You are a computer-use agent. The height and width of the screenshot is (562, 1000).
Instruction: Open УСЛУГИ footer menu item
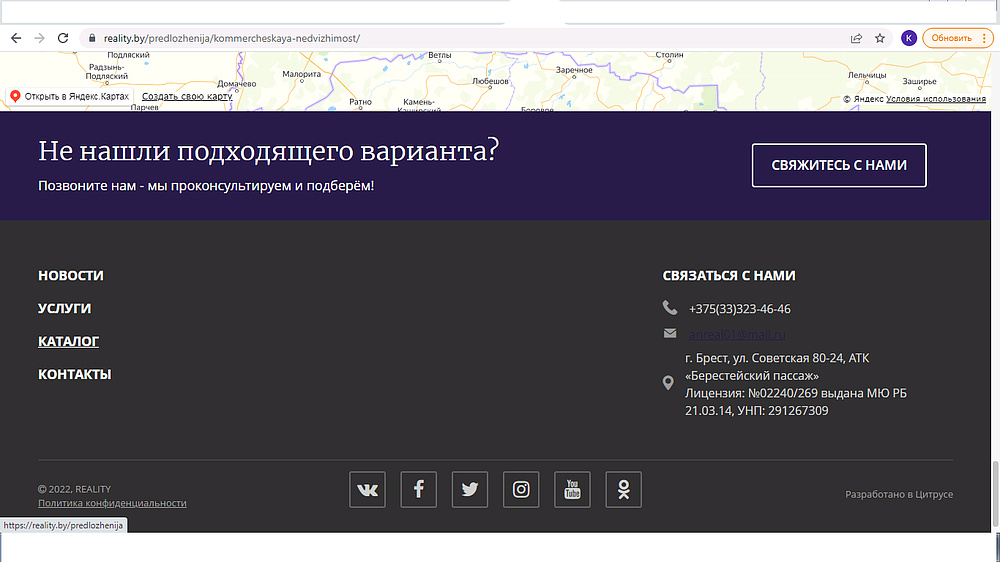click(64, 309)
